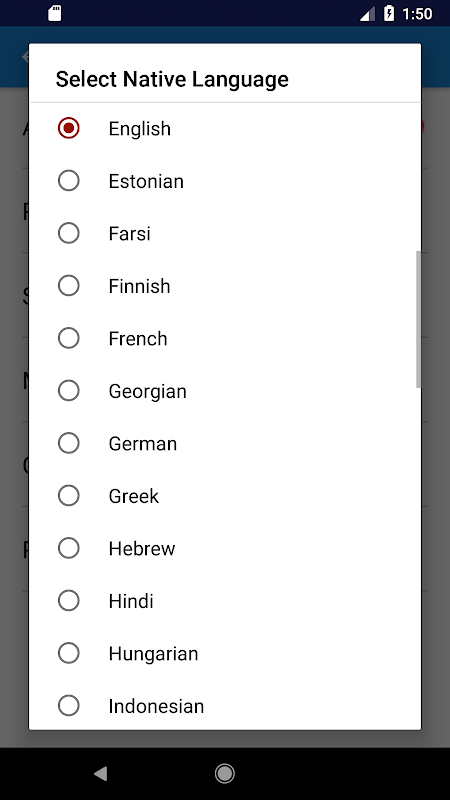Select French radio button
The image size is (450, 800).
224,338
